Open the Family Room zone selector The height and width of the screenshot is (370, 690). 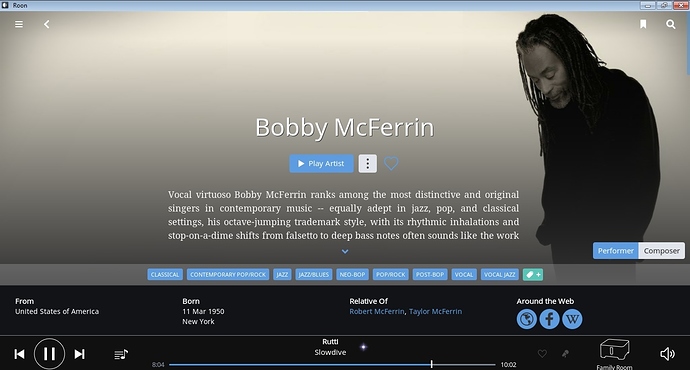click(615, 354)
